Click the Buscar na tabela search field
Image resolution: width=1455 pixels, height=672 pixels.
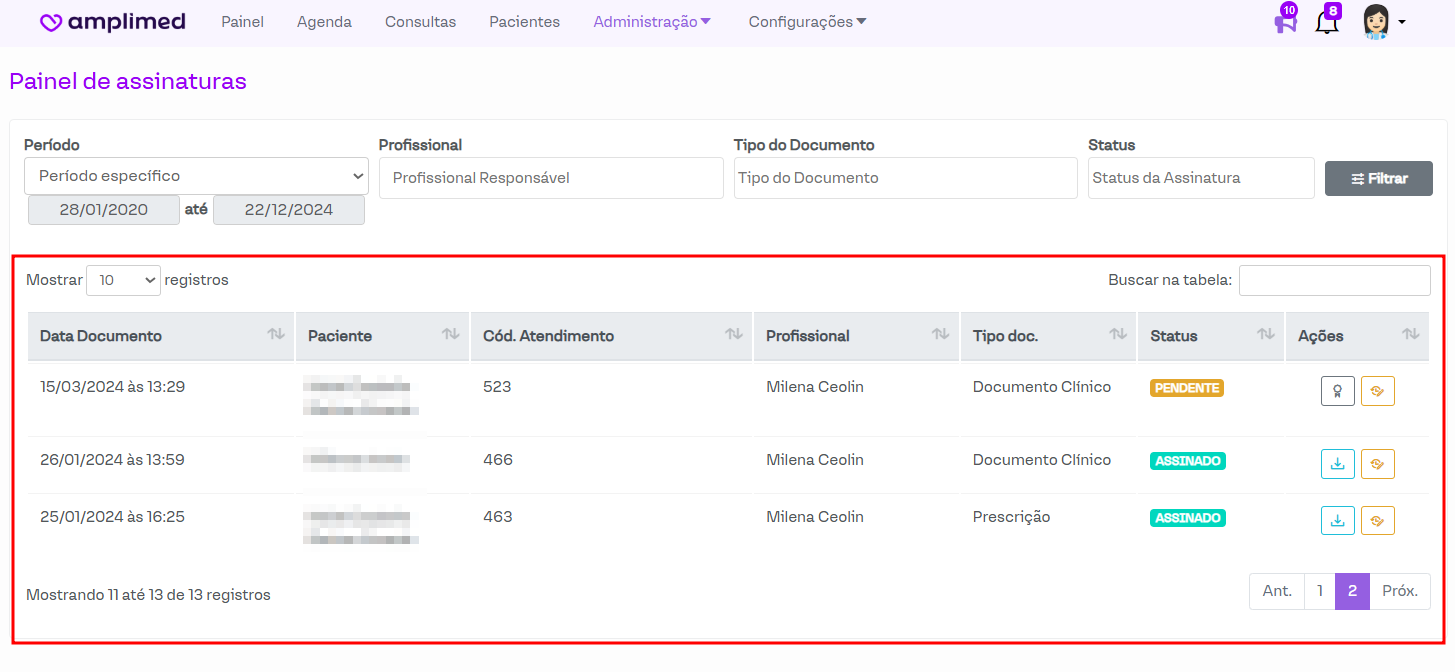pos(1334,281)
